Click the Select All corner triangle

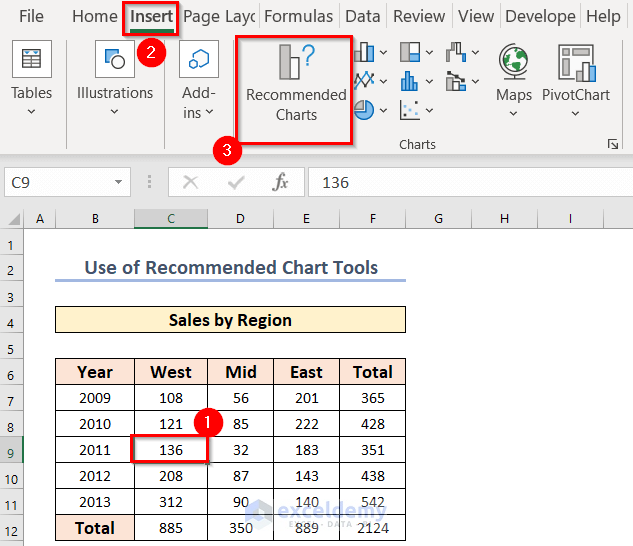pyautogui.click(x=13, y=219)
